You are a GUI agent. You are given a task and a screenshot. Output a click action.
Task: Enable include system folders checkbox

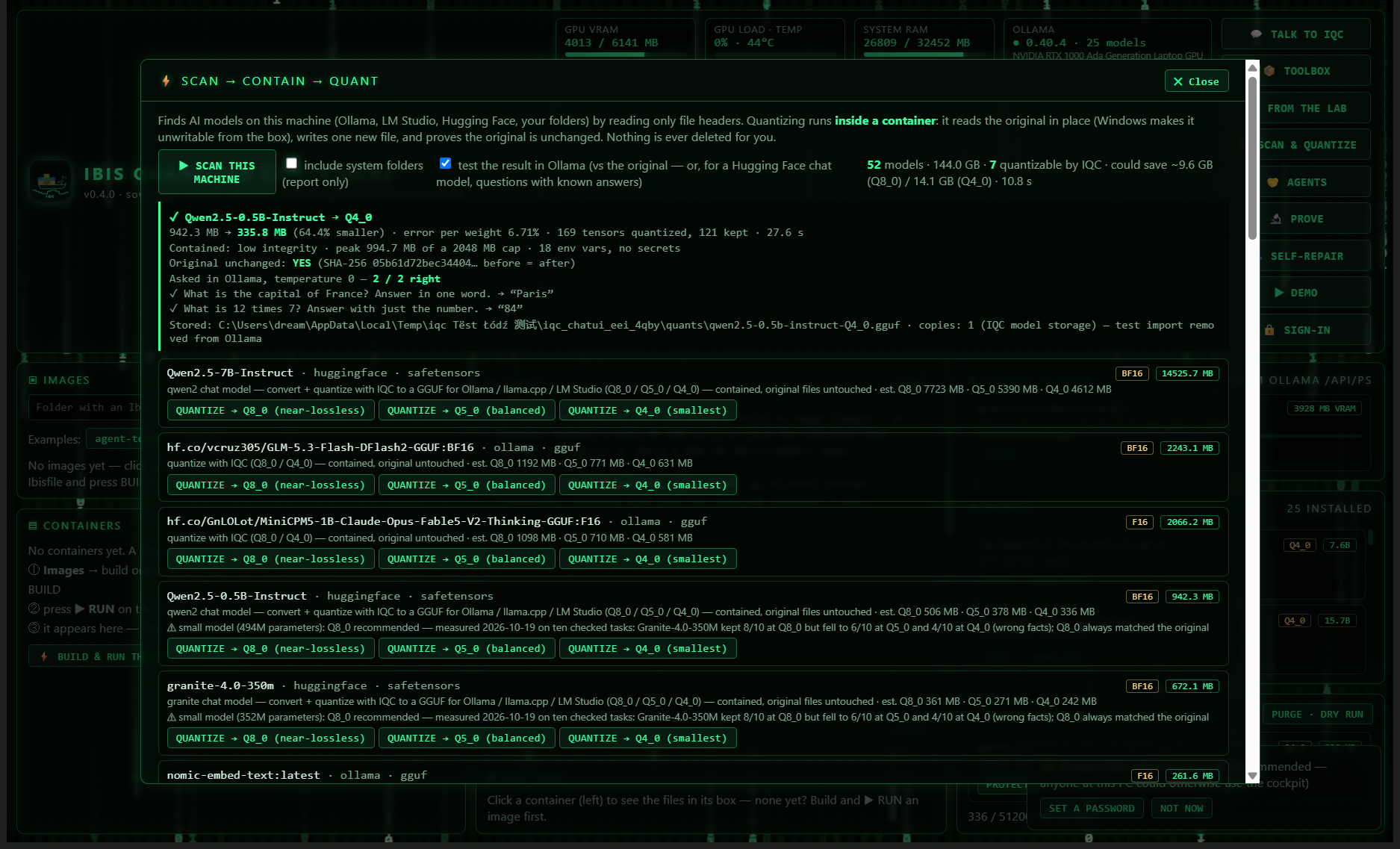(291, 164)
